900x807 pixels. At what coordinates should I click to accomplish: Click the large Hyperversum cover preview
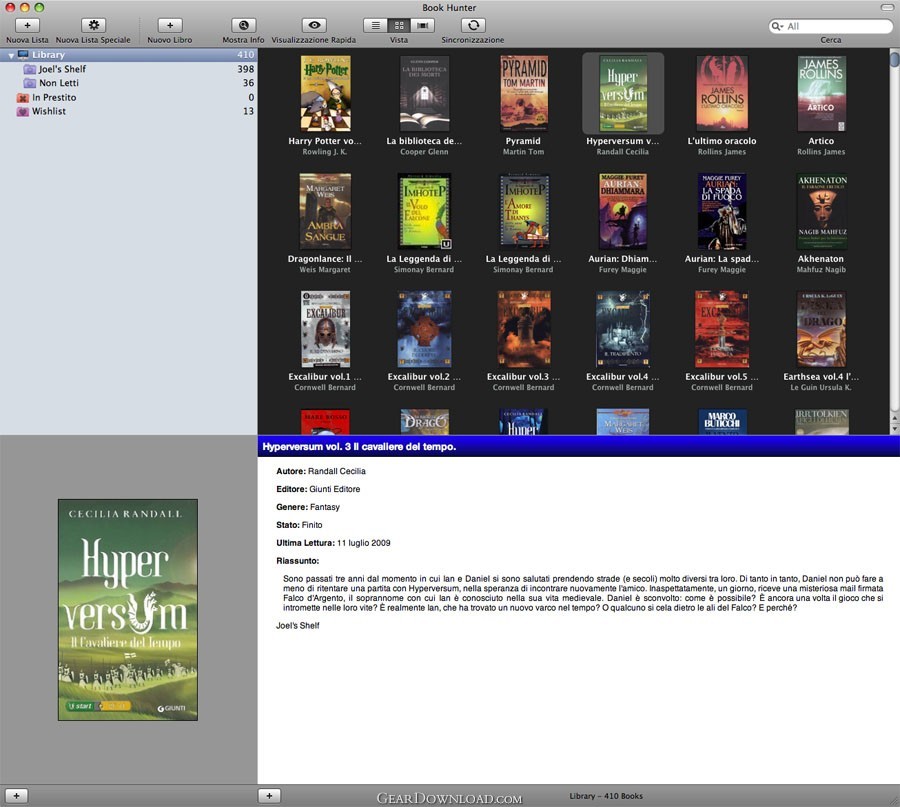tap(128, 610)
